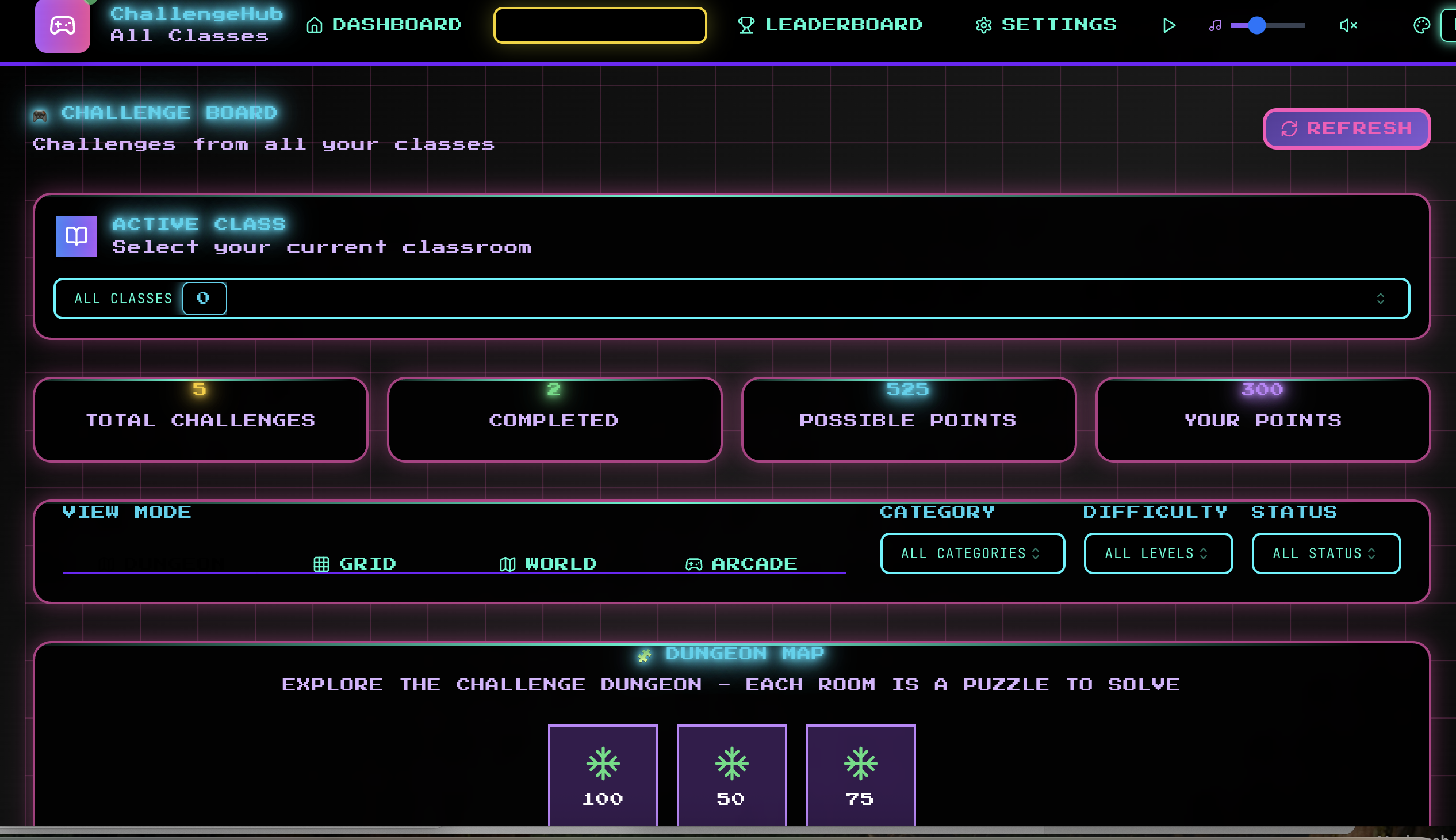Open the All Categories dropdown

(972, 553)
